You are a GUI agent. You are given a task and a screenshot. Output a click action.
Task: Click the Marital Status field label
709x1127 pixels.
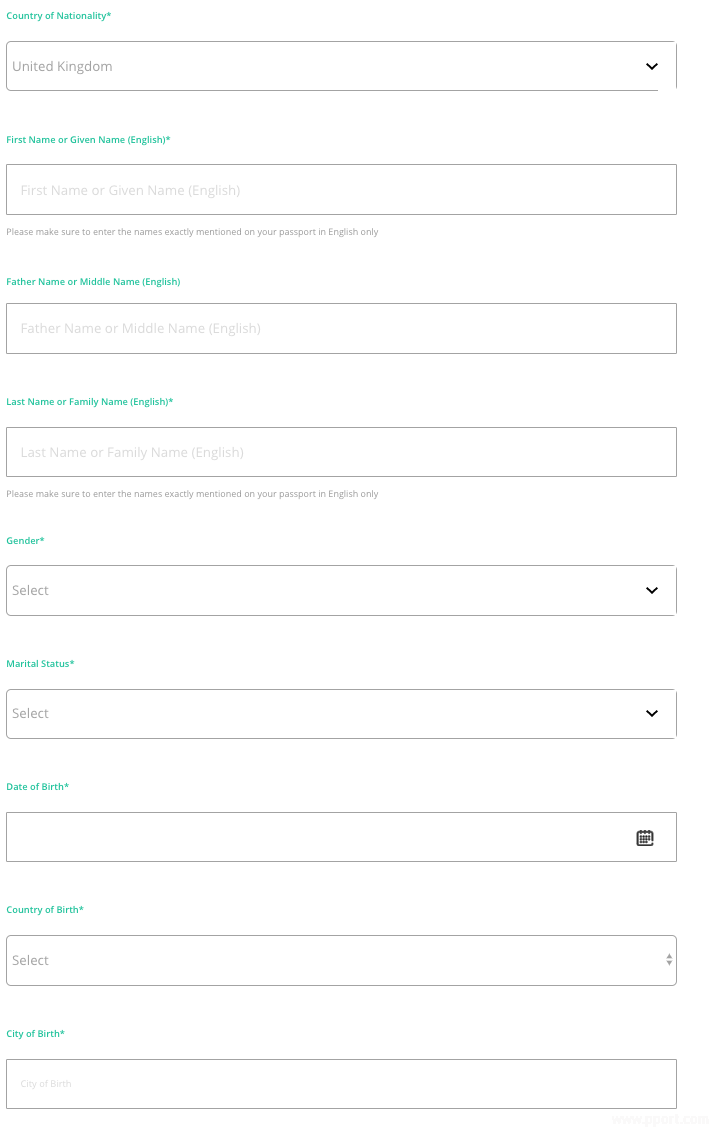pyautogui.click(x=41, y=664)
